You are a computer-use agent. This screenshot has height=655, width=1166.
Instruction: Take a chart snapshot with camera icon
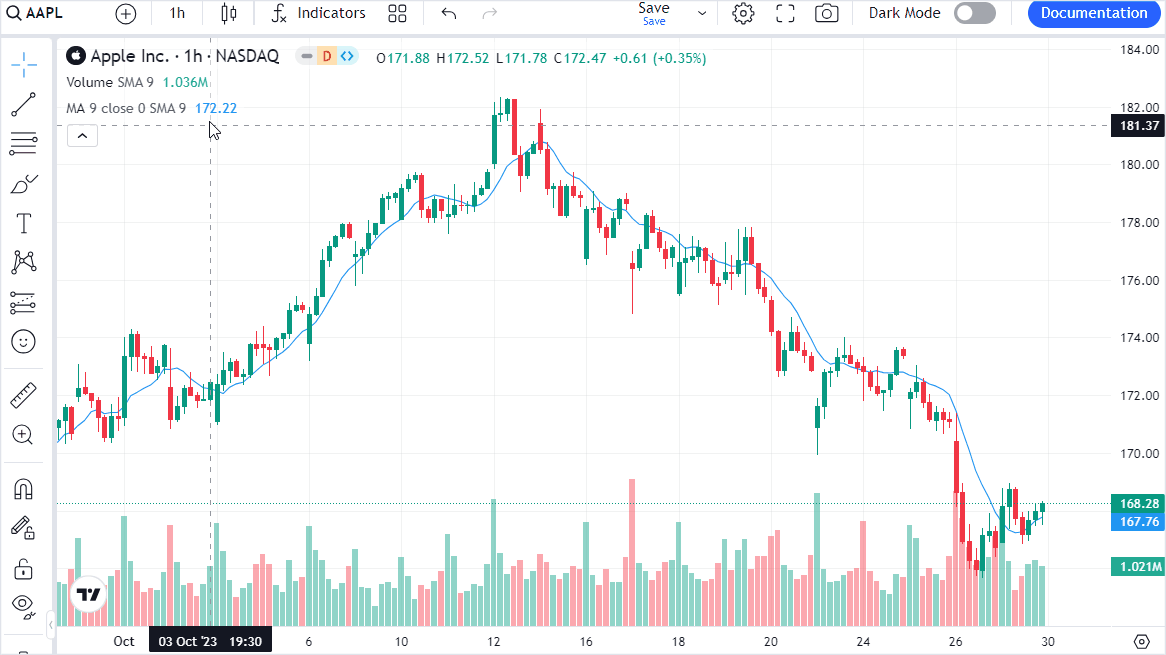click(x=826, y=13)
